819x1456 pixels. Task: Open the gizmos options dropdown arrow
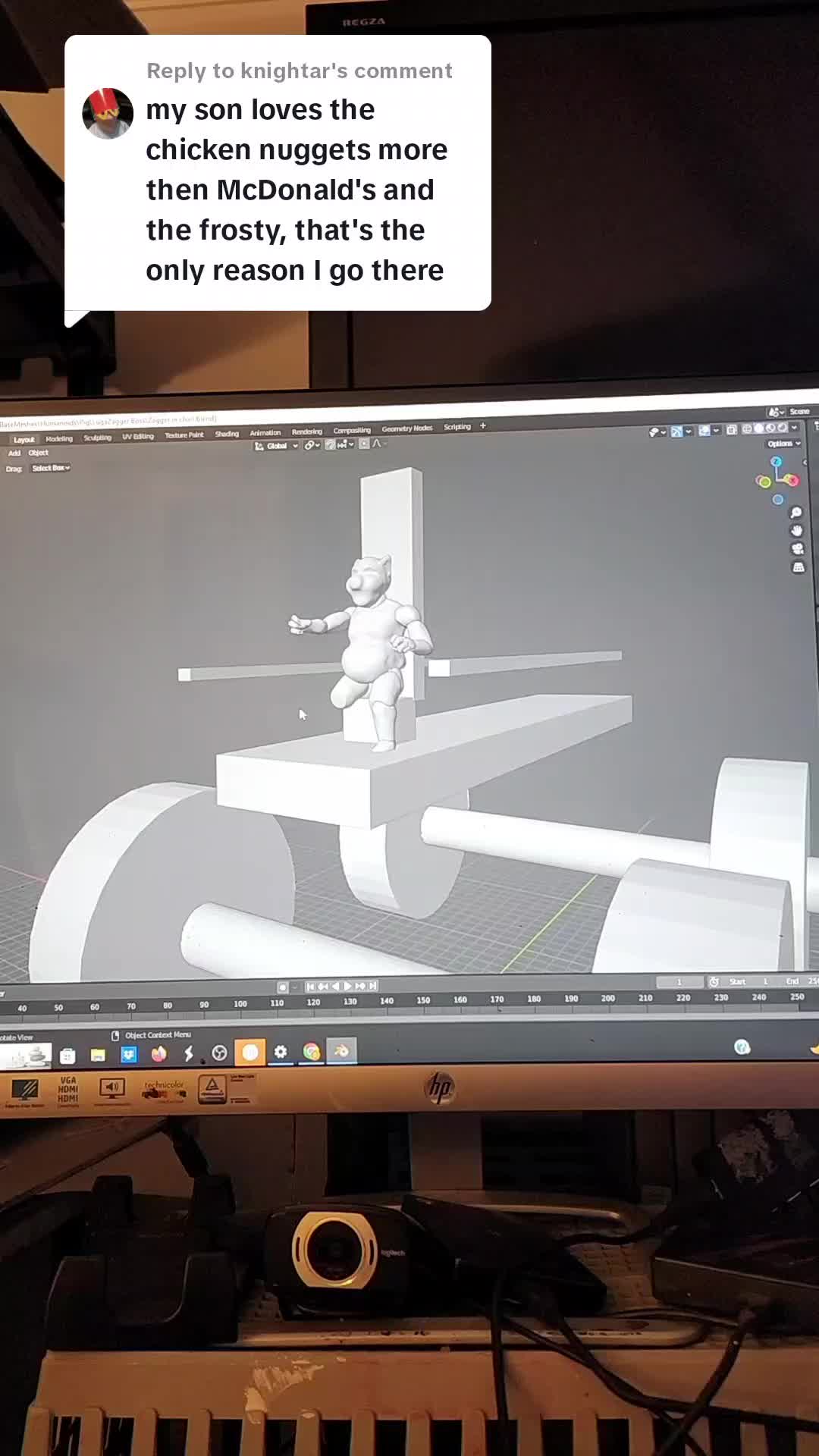click(689, 431)
